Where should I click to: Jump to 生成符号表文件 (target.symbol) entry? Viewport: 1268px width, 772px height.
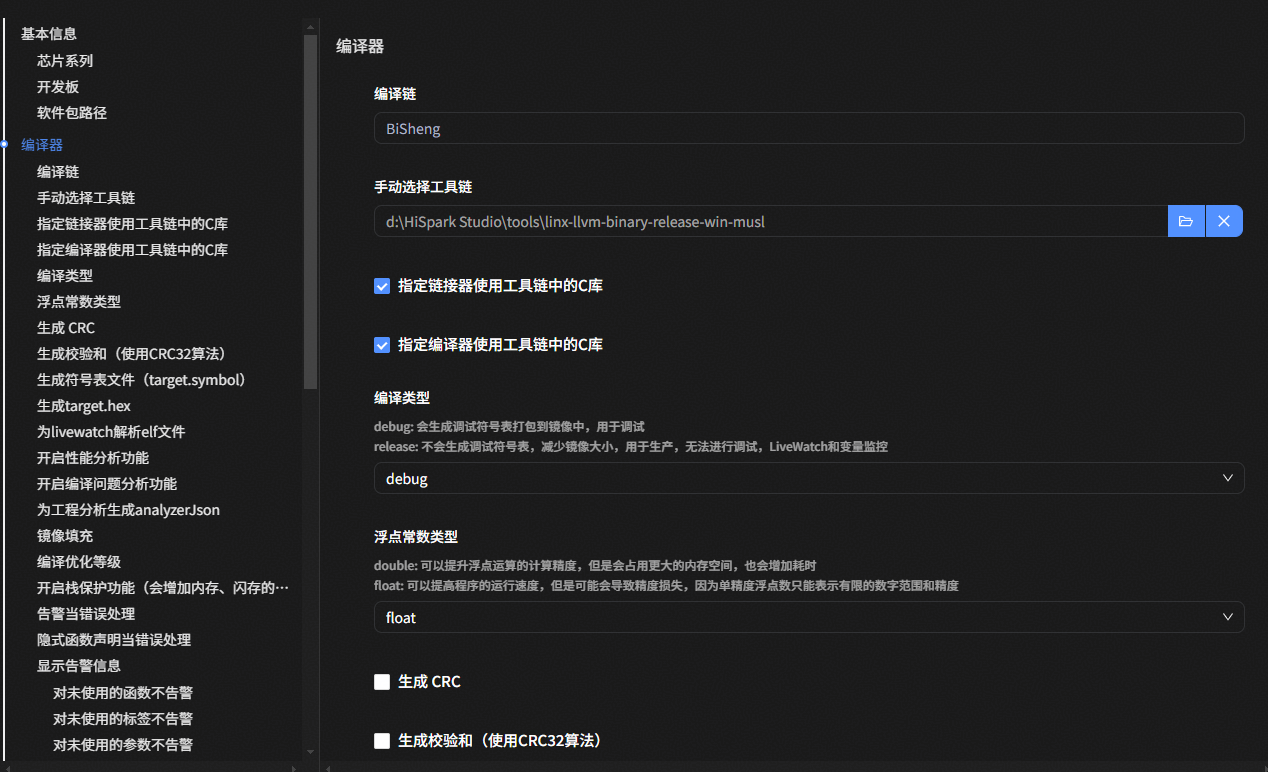click(x=142, y=380)
